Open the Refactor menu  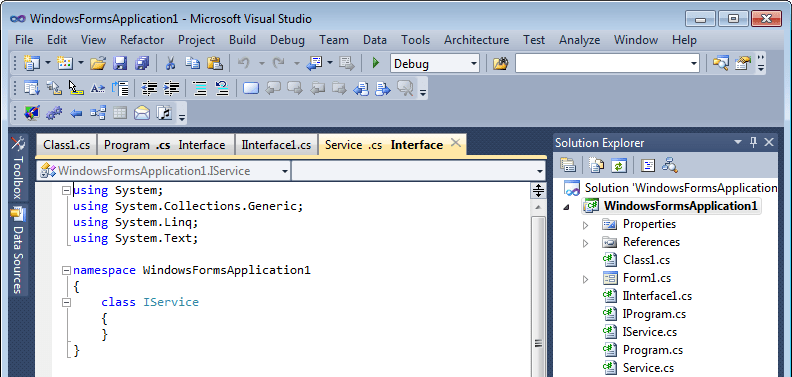coord(142,40)
